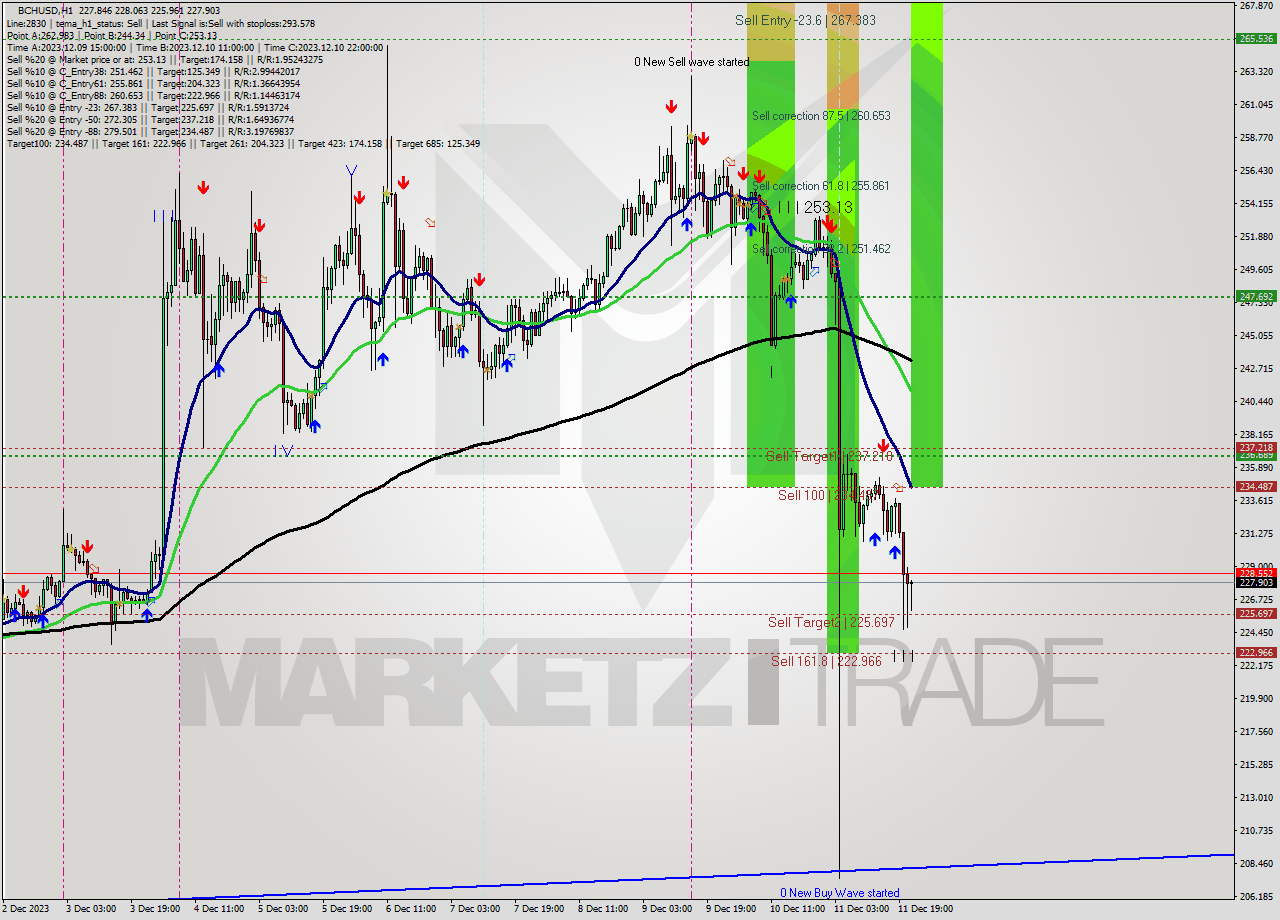This screenshot has width=1280, height=920.
Task: Click the 219.900 price axis value
Action: [1256, 698]
